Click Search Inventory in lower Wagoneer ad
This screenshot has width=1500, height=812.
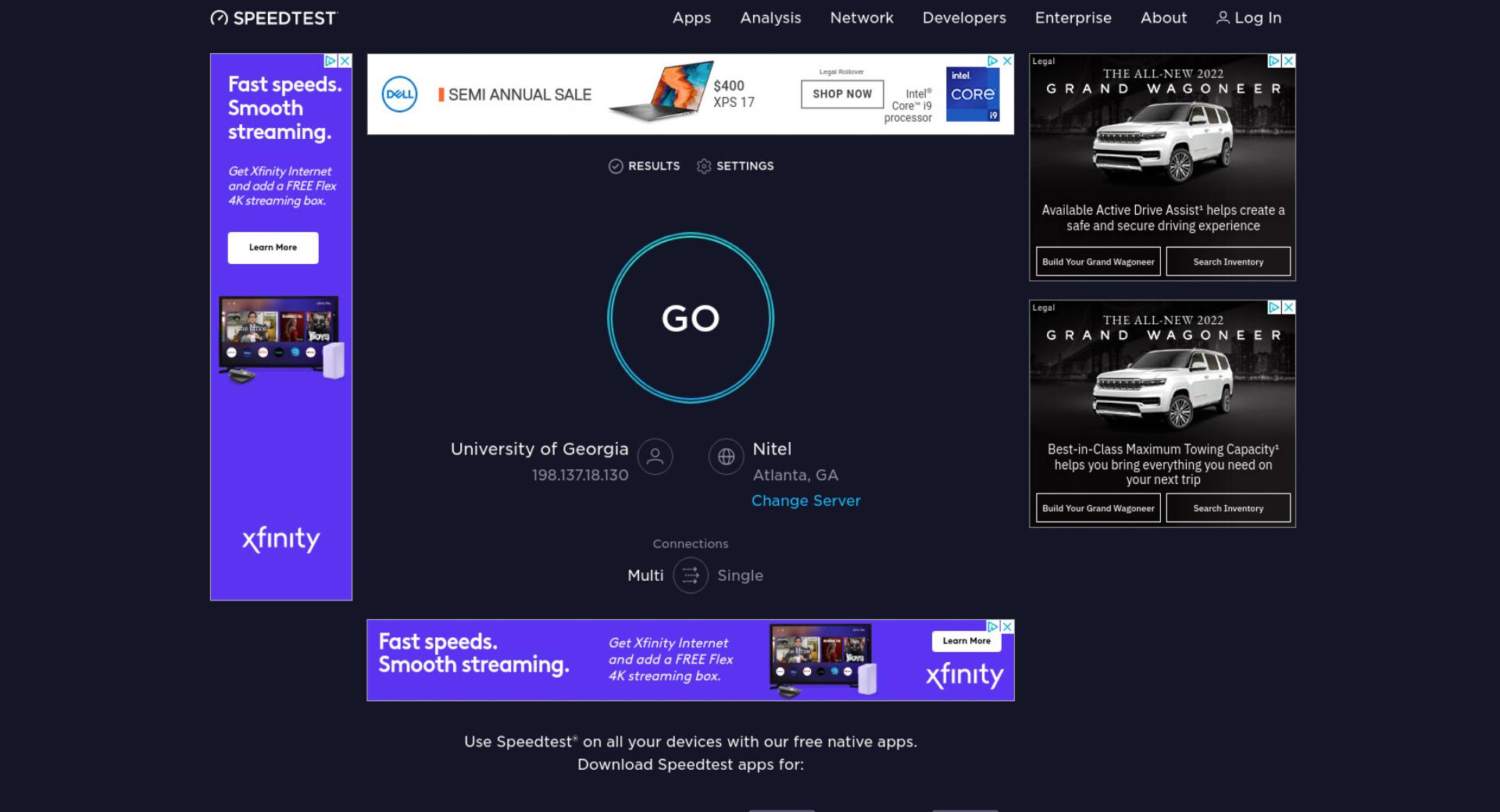point(1228,508)
